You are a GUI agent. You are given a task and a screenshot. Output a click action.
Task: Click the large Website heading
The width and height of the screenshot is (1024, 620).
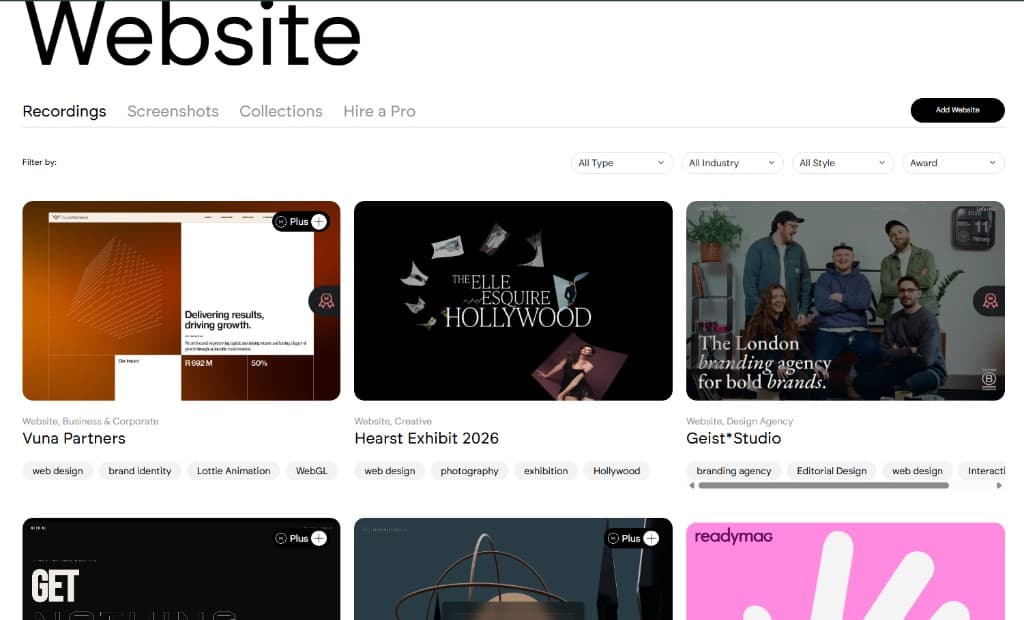pyautogui.click(x=193, y=34)
